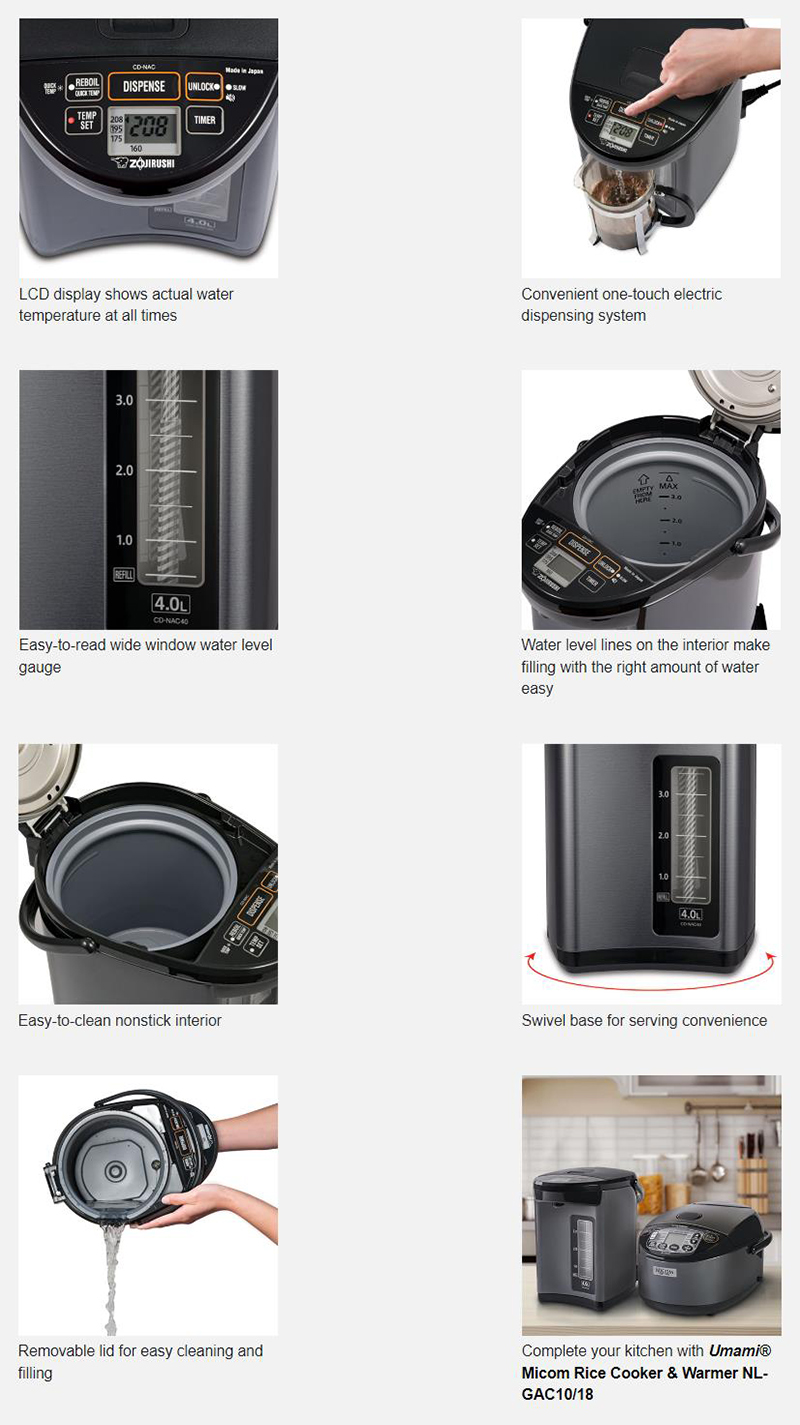Viewport: 800px width, 1425px height.
Task: Click the TIMER button in the first image
Action: point(205,120)
